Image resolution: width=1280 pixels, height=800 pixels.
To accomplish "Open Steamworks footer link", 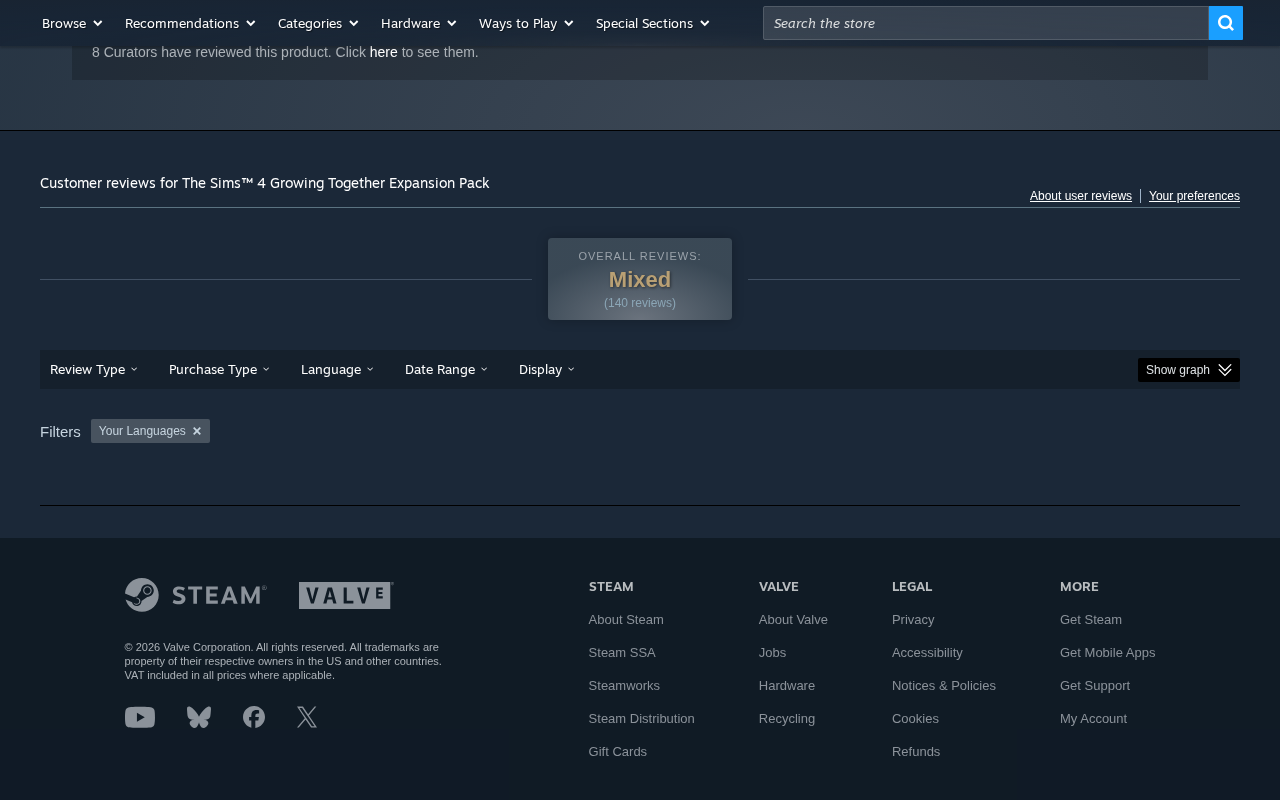I will pyautogui.click(x=624, y=686).
